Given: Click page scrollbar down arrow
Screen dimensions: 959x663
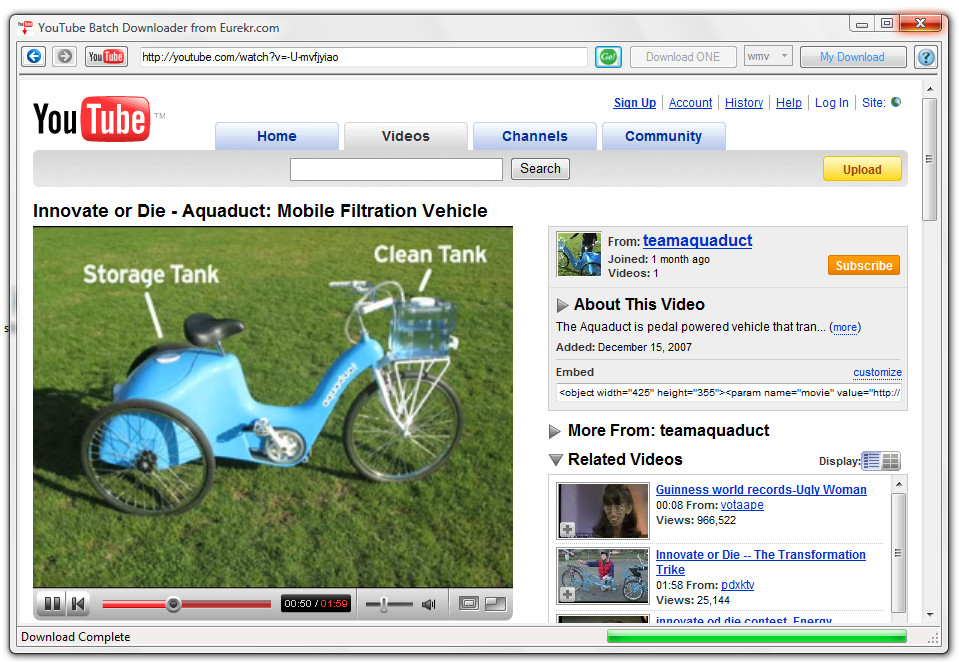Looking at the screenshot, I should (x=930, y=615).
